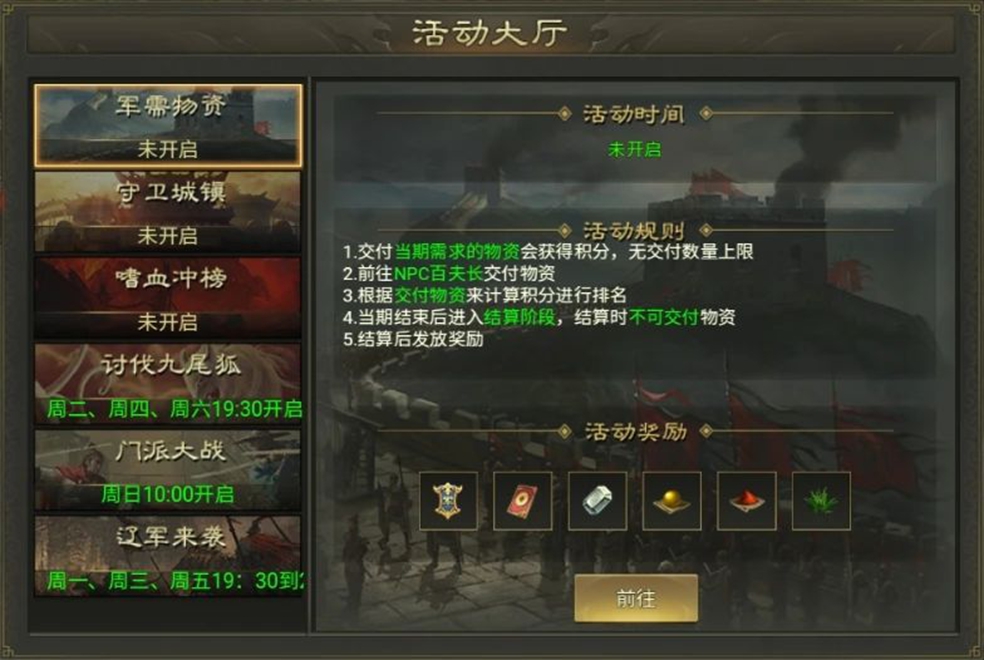Image resolution: width=984 pixels, height=660 pixels.
Task: Click the 活动规则 section heading
Action: click(634, 231)
